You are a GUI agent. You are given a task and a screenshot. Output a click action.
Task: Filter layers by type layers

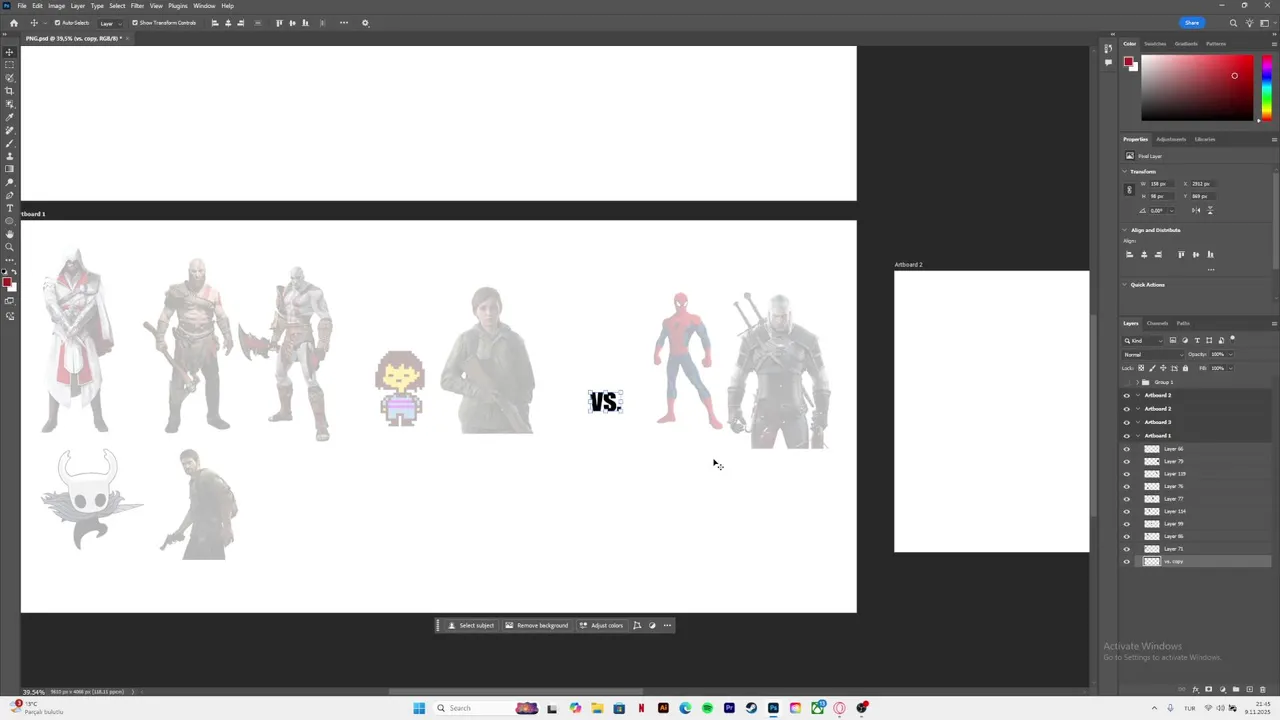click(1197, 340)
